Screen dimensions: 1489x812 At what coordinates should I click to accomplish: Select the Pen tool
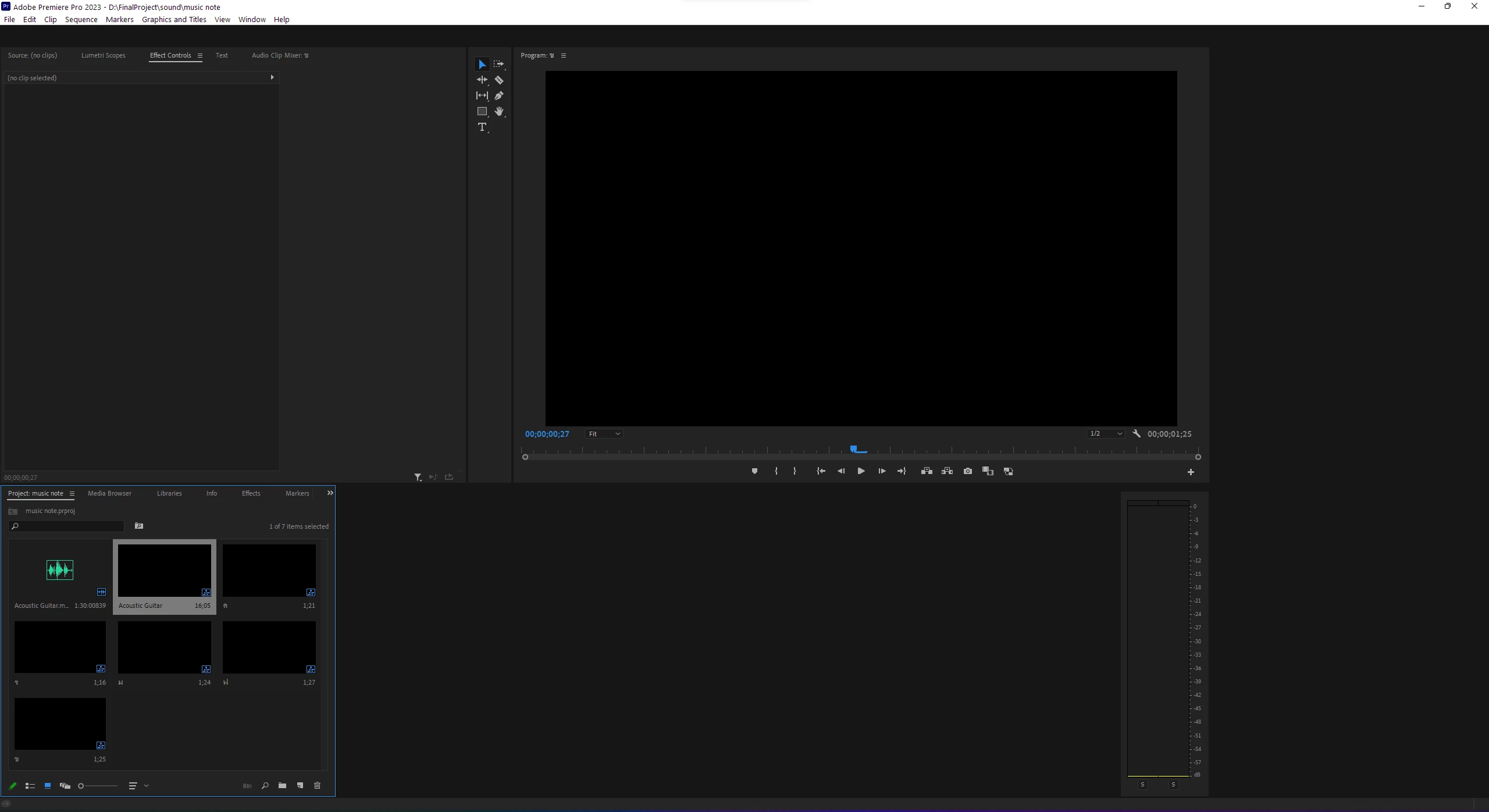(x=499, y=96)
